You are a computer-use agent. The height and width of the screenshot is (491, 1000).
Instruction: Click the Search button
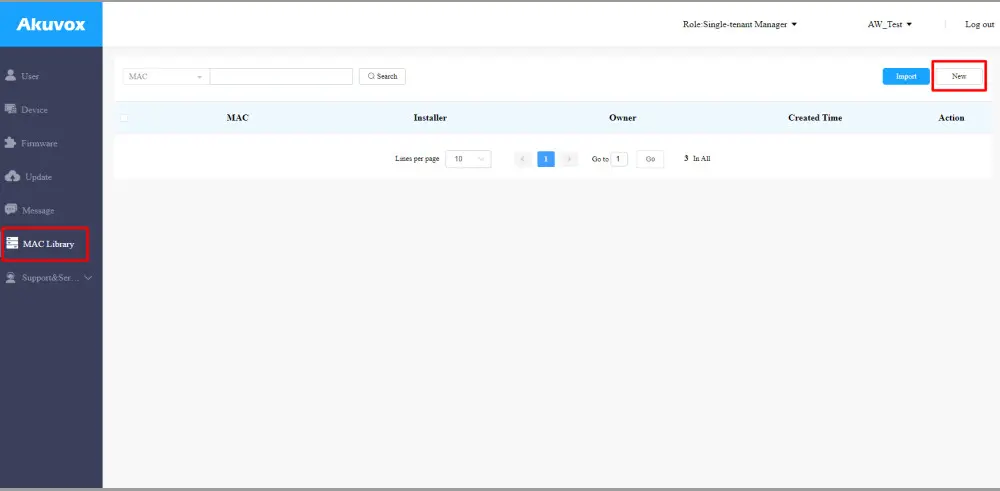tap(382, 77)
